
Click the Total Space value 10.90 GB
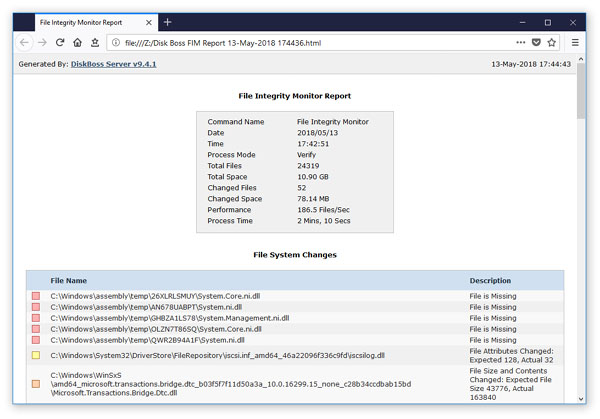(313, 177)
